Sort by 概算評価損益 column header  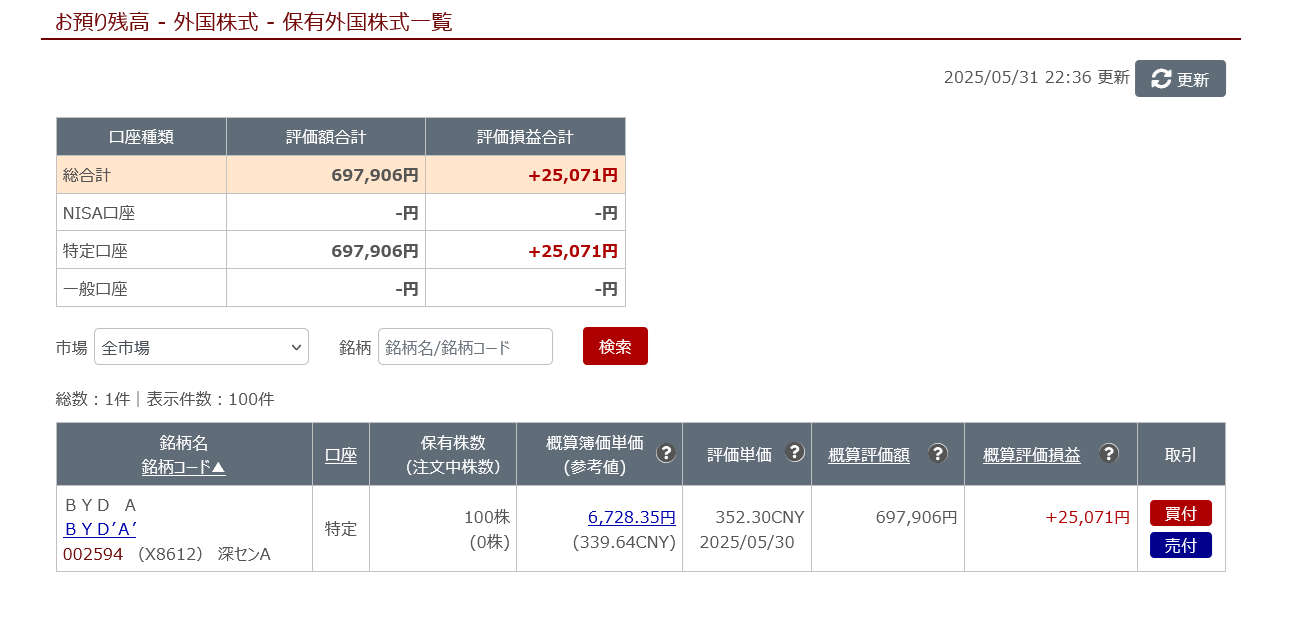[1032, 455]
